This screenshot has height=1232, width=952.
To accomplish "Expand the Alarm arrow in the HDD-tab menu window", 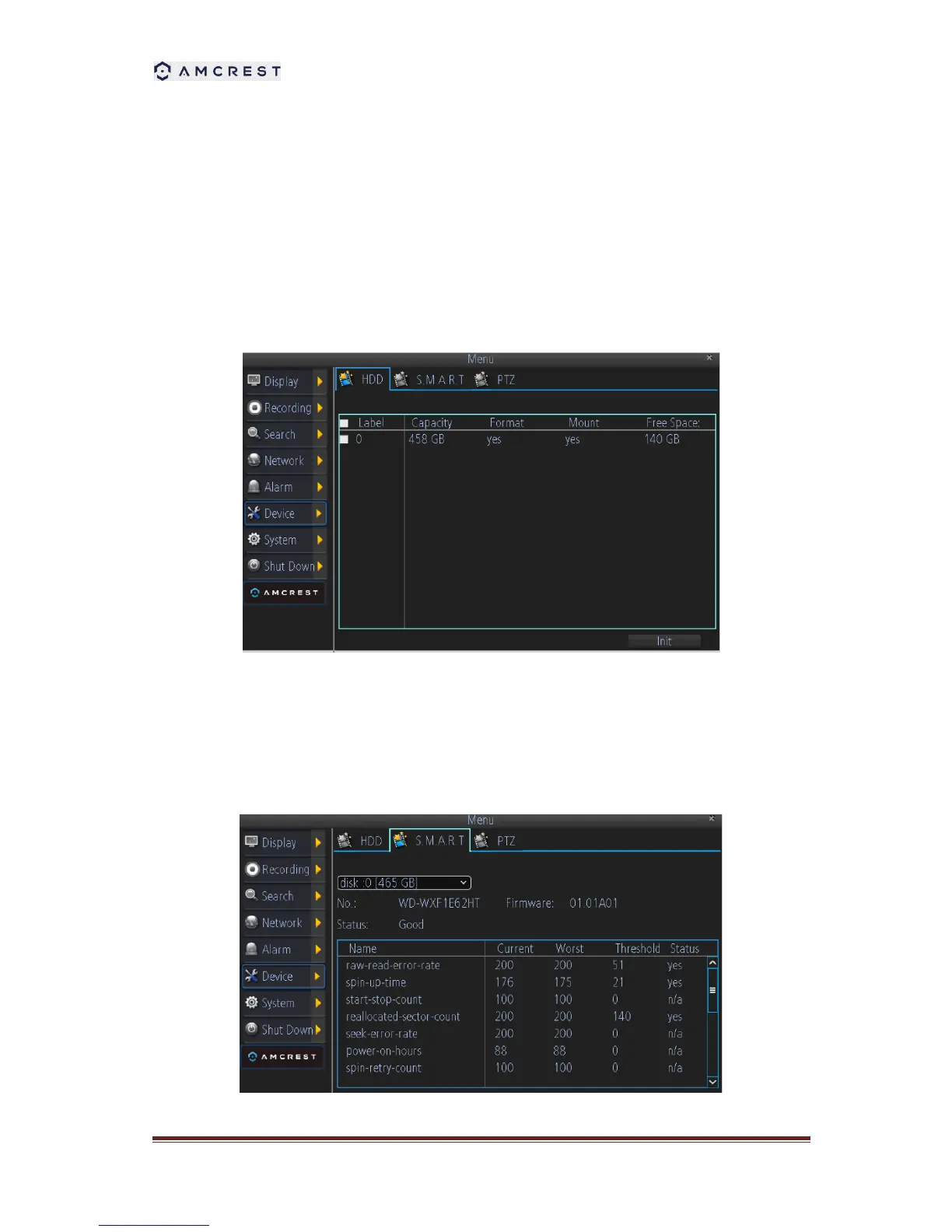I will pos(320,487).
